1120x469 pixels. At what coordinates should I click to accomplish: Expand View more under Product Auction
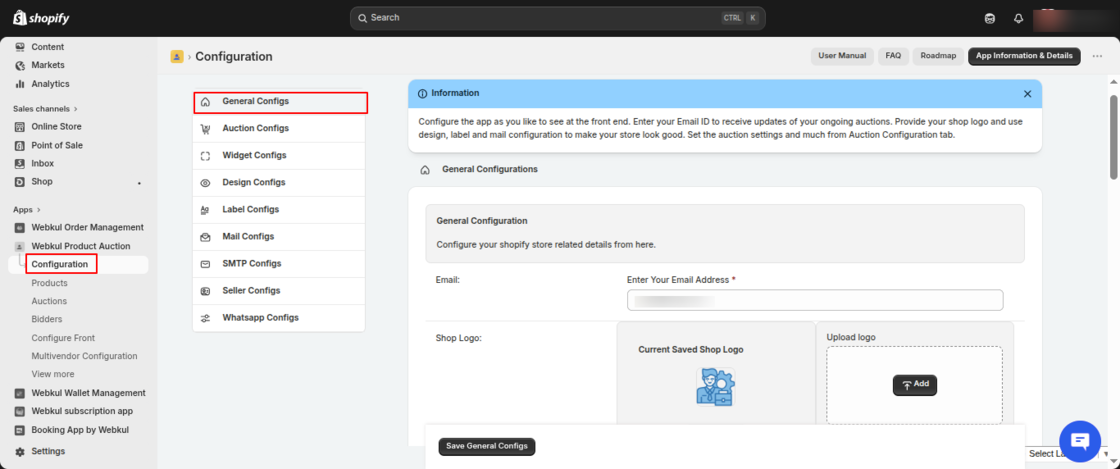pos(53,374)
